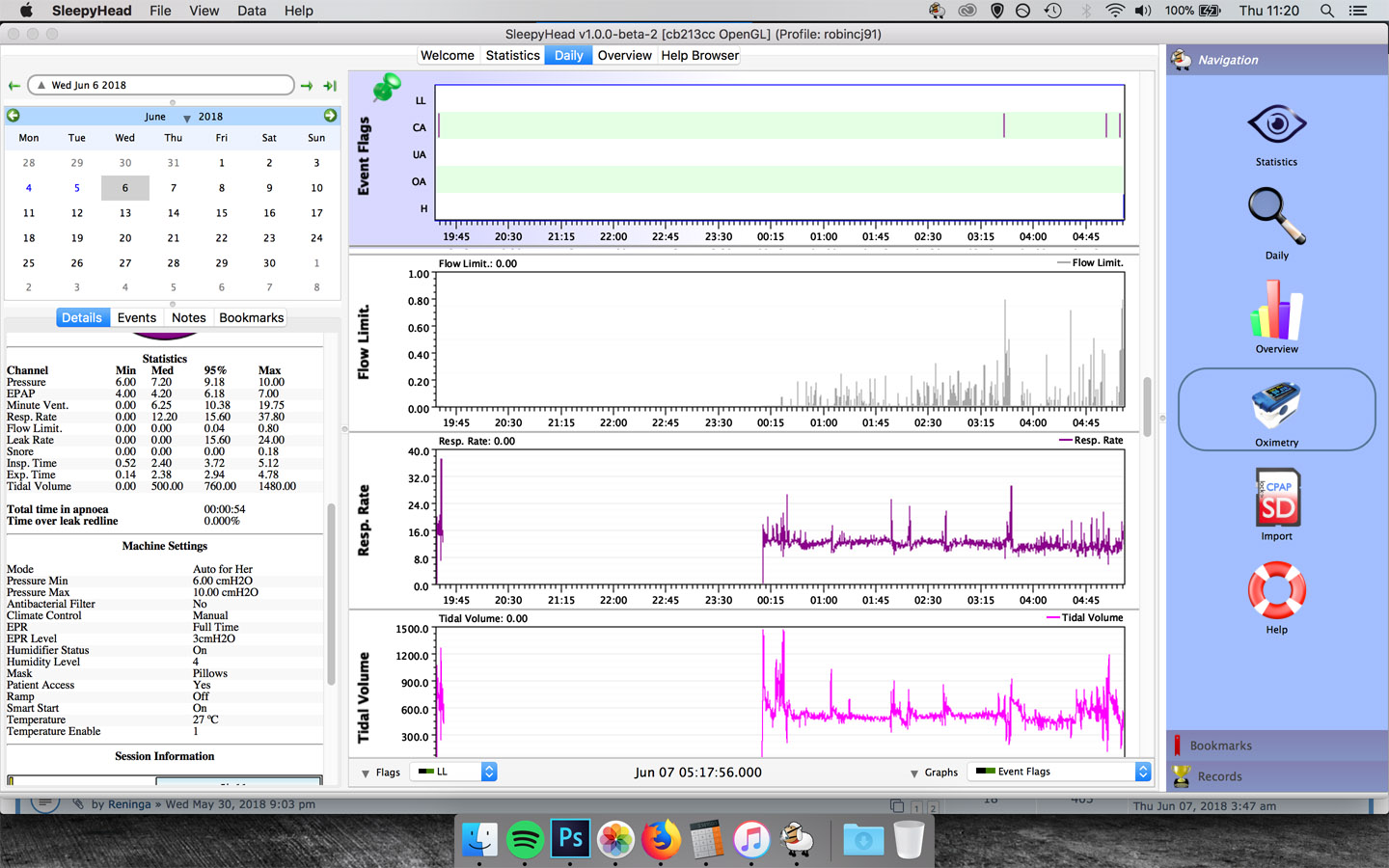
Task: Expand the Flags disclosure triangle
Action: [366, 773]
